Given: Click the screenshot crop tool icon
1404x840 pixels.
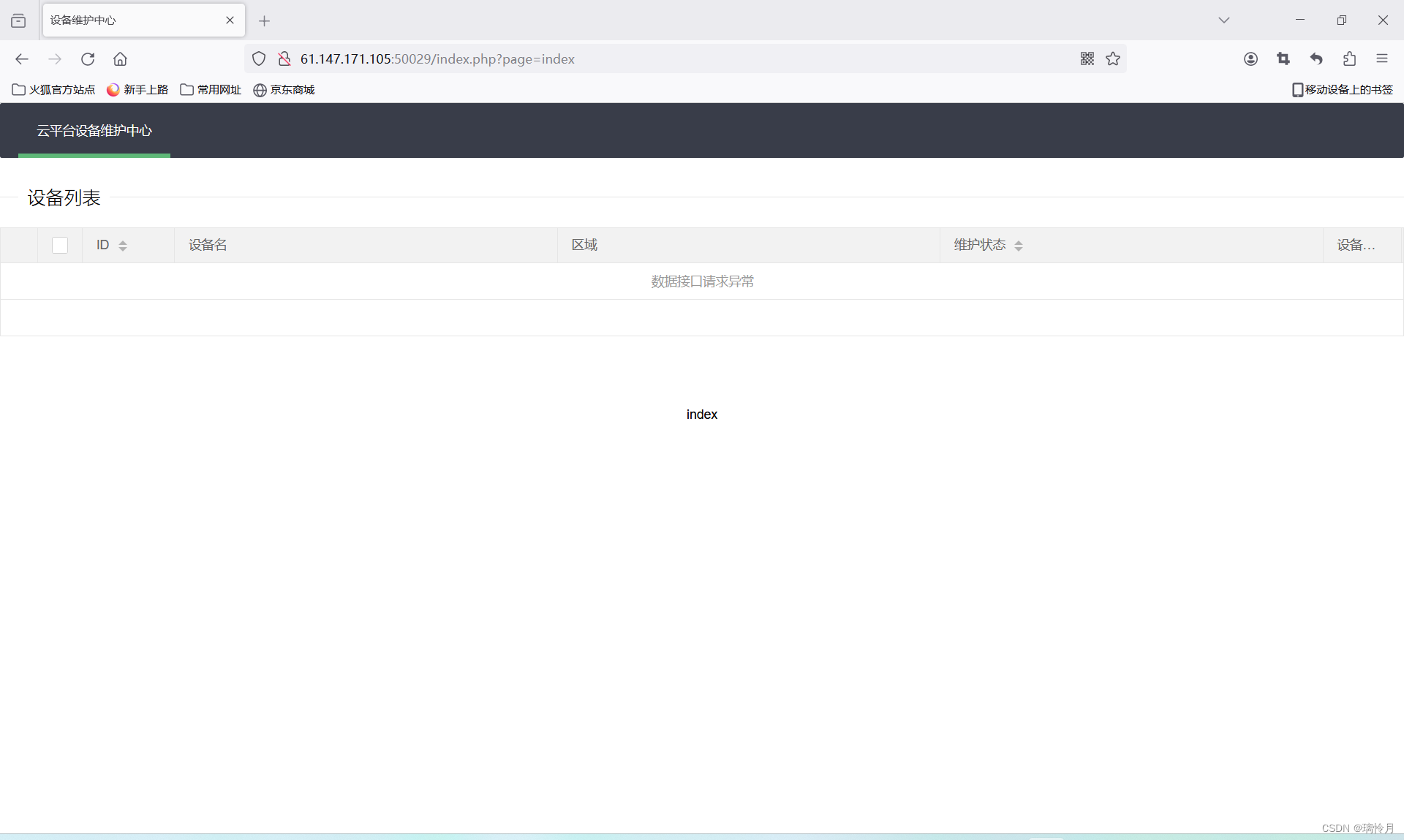Looking at the screenshot, I should 1283,59.
